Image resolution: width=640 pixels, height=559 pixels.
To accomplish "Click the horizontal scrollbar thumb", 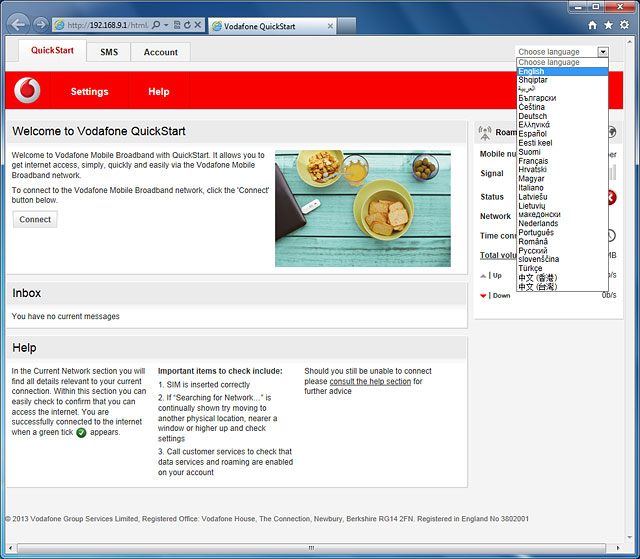I will click(x=311, y=548).
